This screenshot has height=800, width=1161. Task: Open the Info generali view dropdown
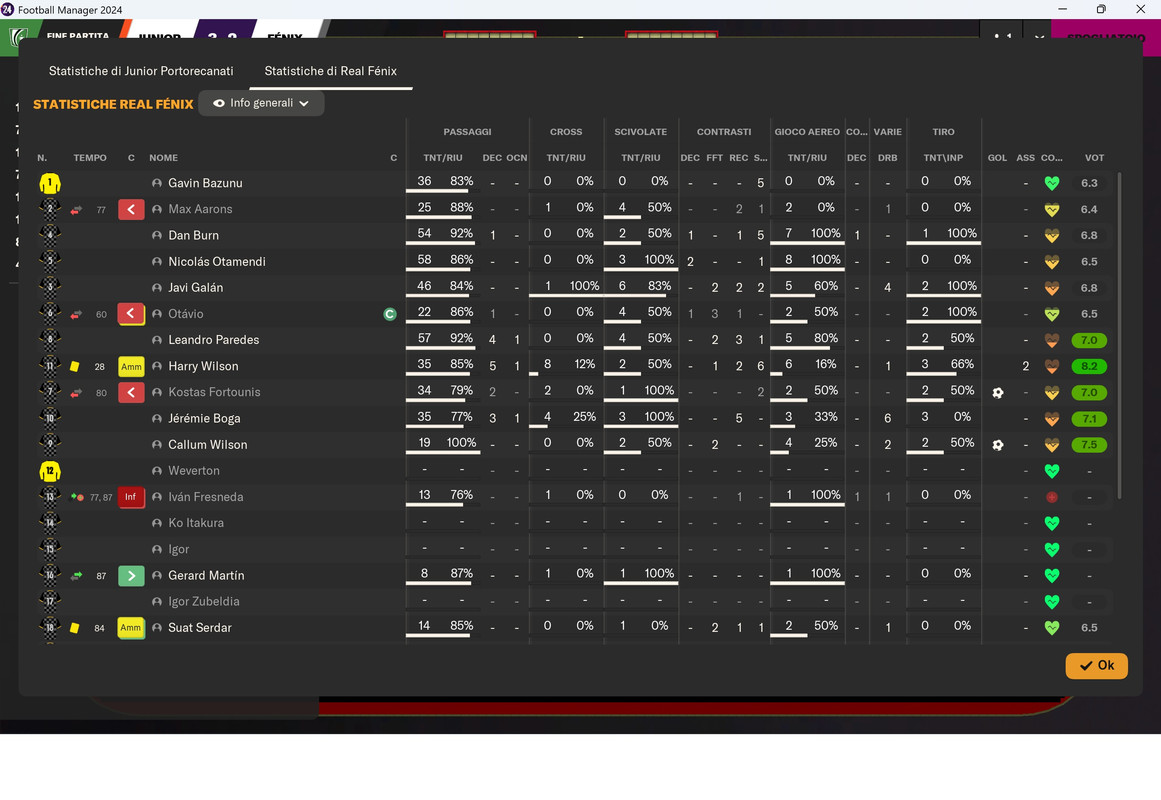261,103
